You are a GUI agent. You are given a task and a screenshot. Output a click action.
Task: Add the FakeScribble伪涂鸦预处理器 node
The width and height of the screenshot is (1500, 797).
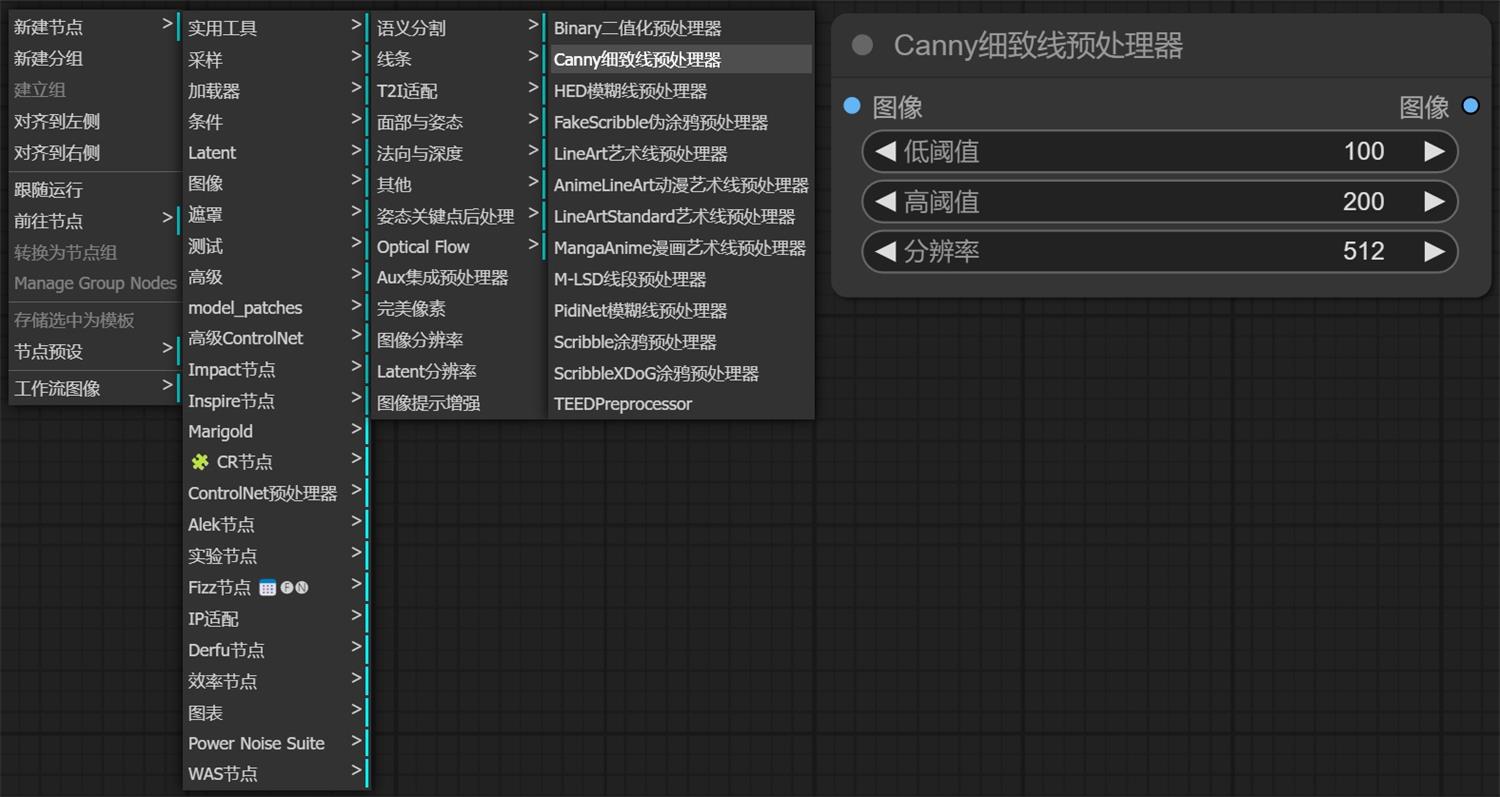pyautogui.click(x=681, y=122)
